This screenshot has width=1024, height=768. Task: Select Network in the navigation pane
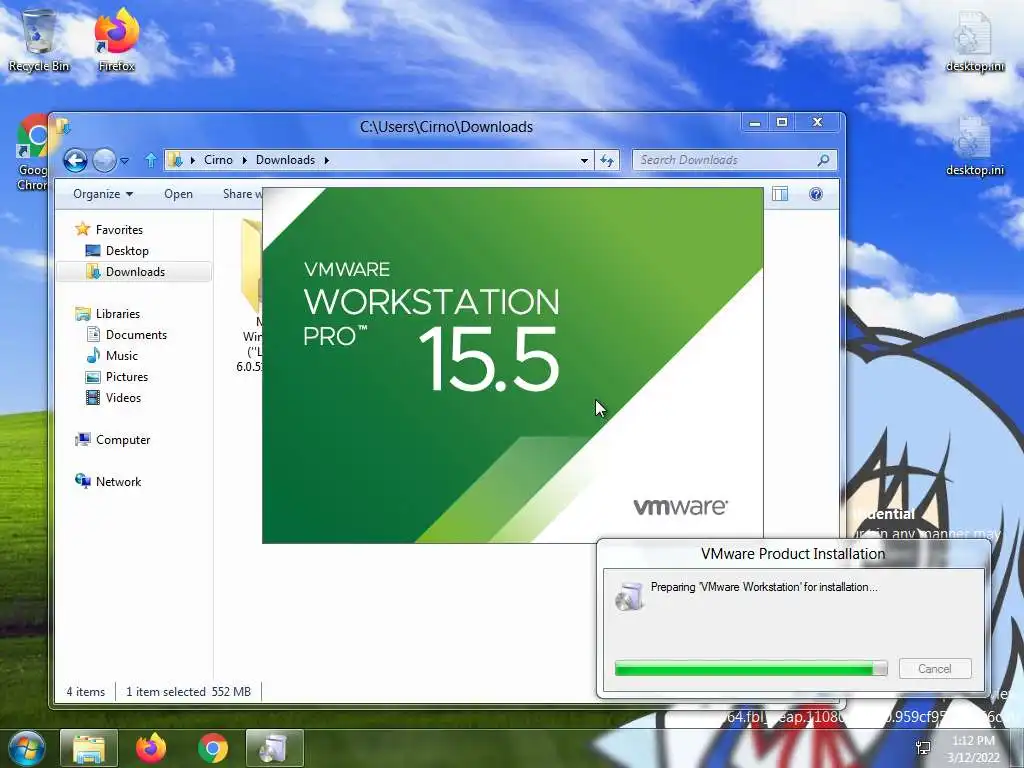[x=118, y=482]
